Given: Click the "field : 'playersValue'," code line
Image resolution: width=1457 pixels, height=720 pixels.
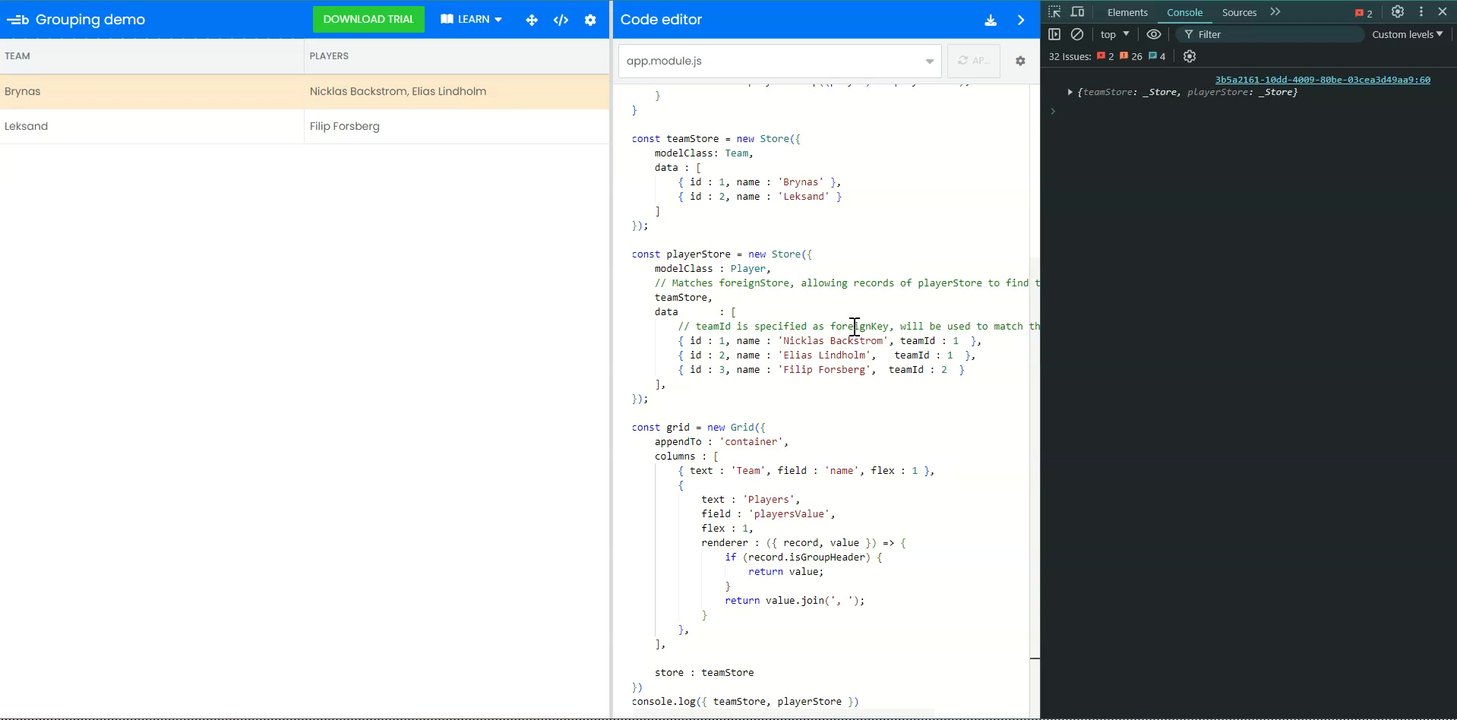Looking at the screenshot, I should coord(768,513).
